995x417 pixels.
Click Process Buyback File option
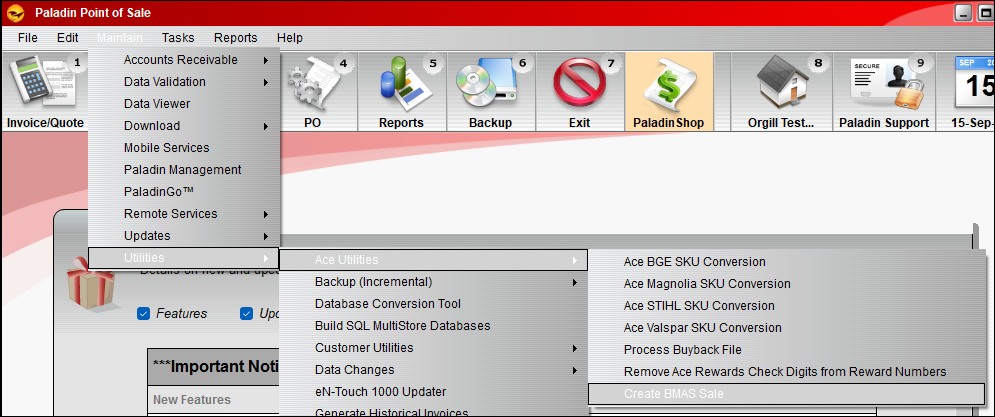[682, 350]
